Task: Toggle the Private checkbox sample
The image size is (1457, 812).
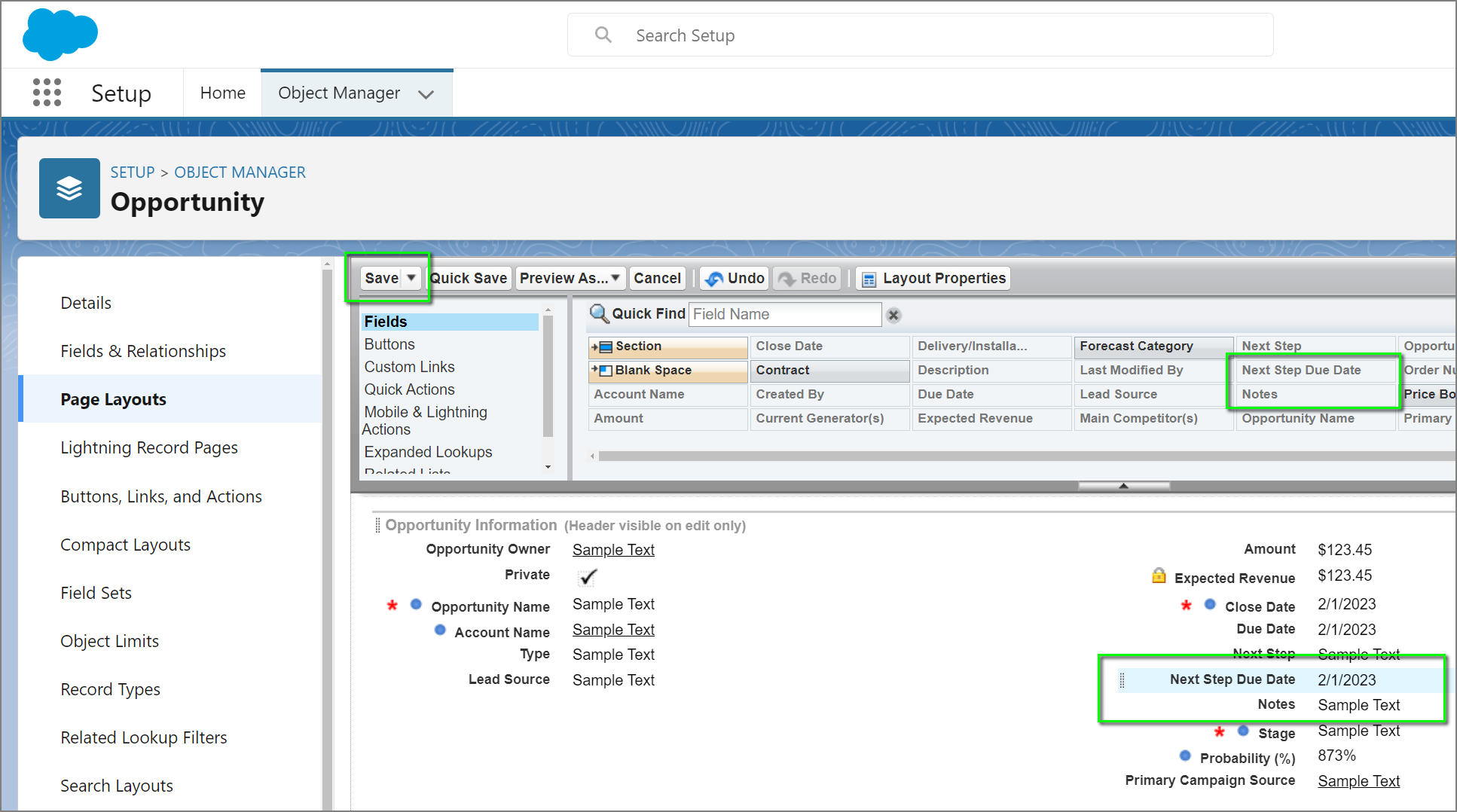Action: pos(588,577)
